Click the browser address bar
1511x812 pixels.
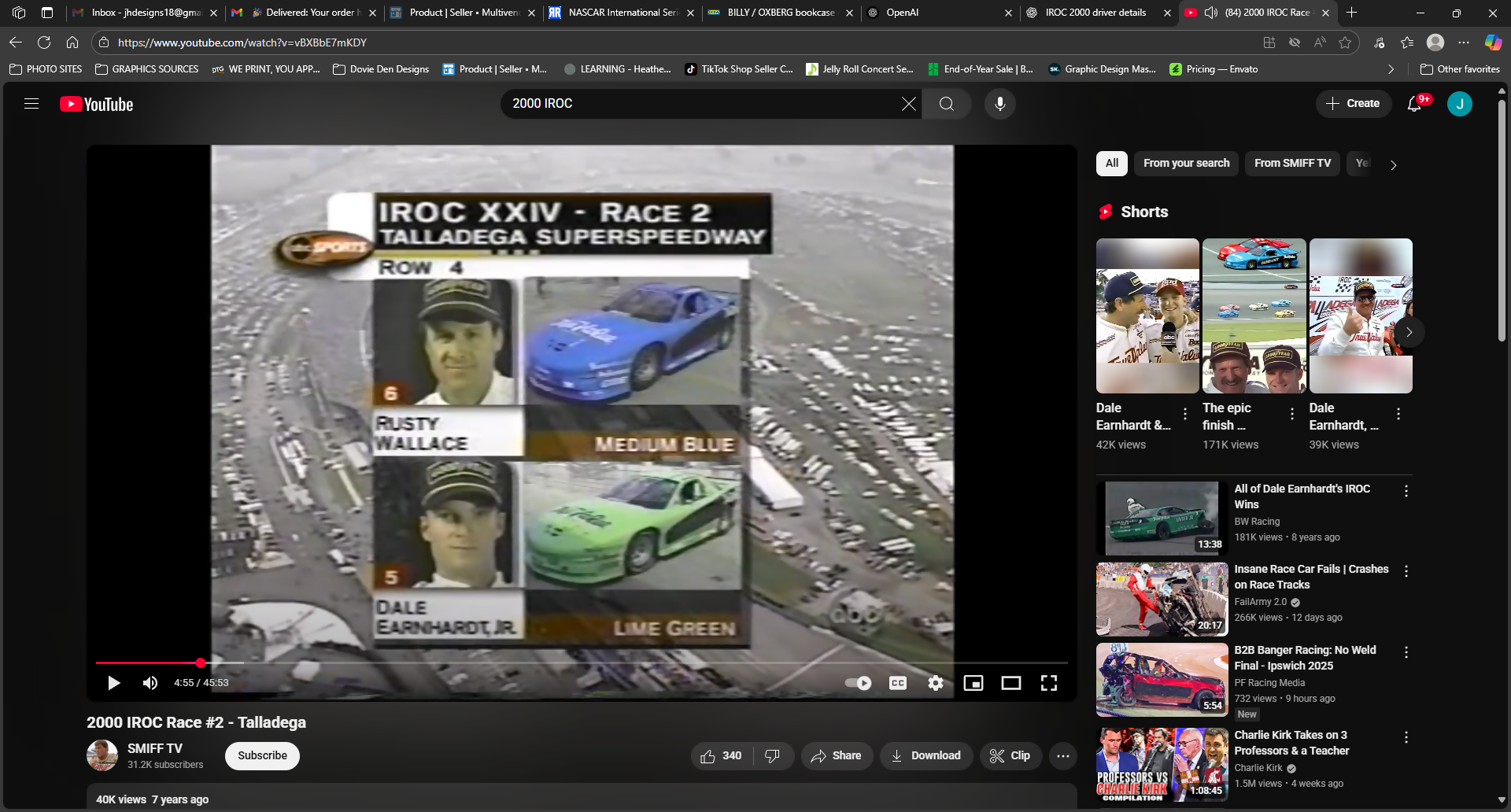[677, 42]
